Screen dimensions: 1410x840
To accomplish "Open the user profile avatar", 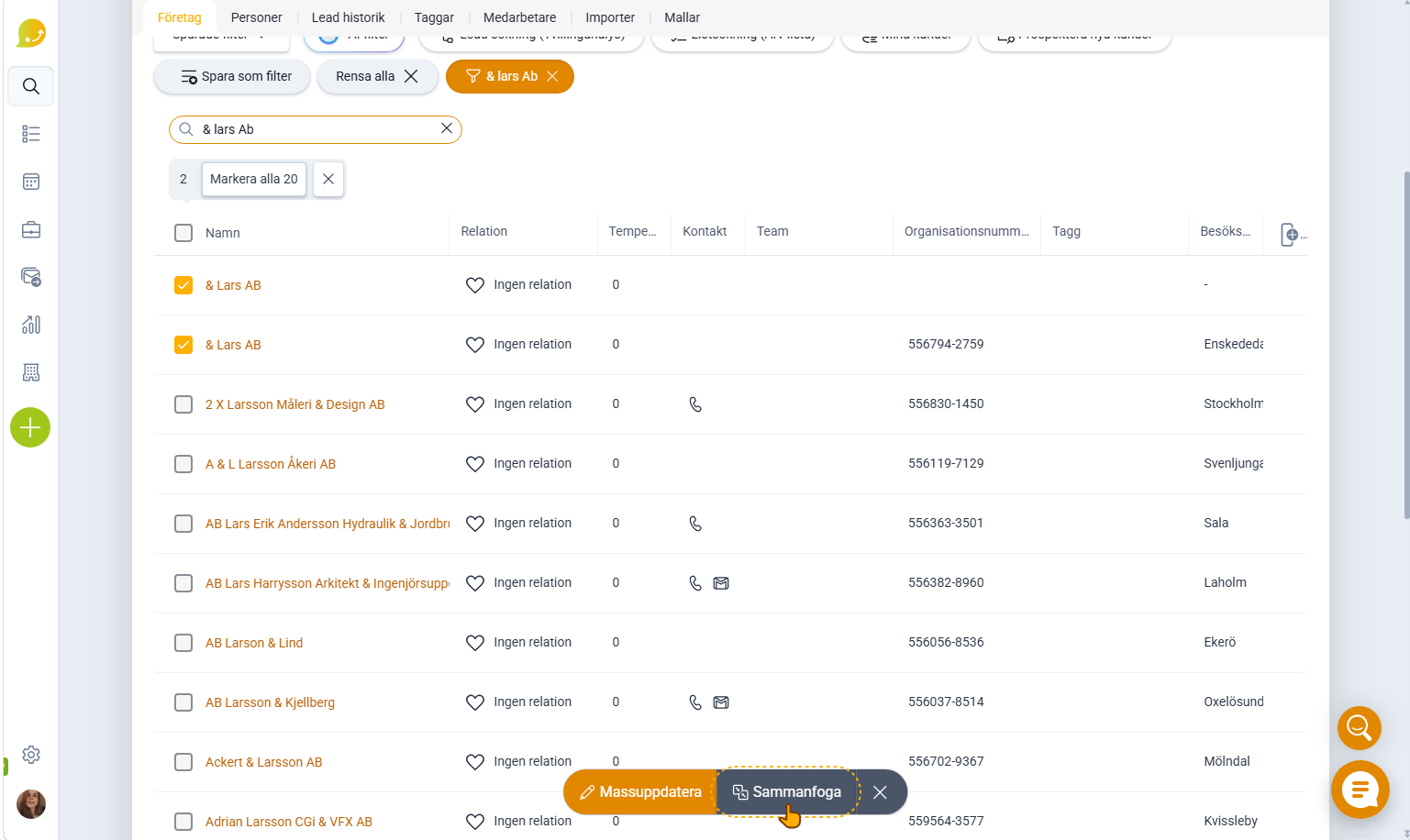I will [x=31, y=804].
